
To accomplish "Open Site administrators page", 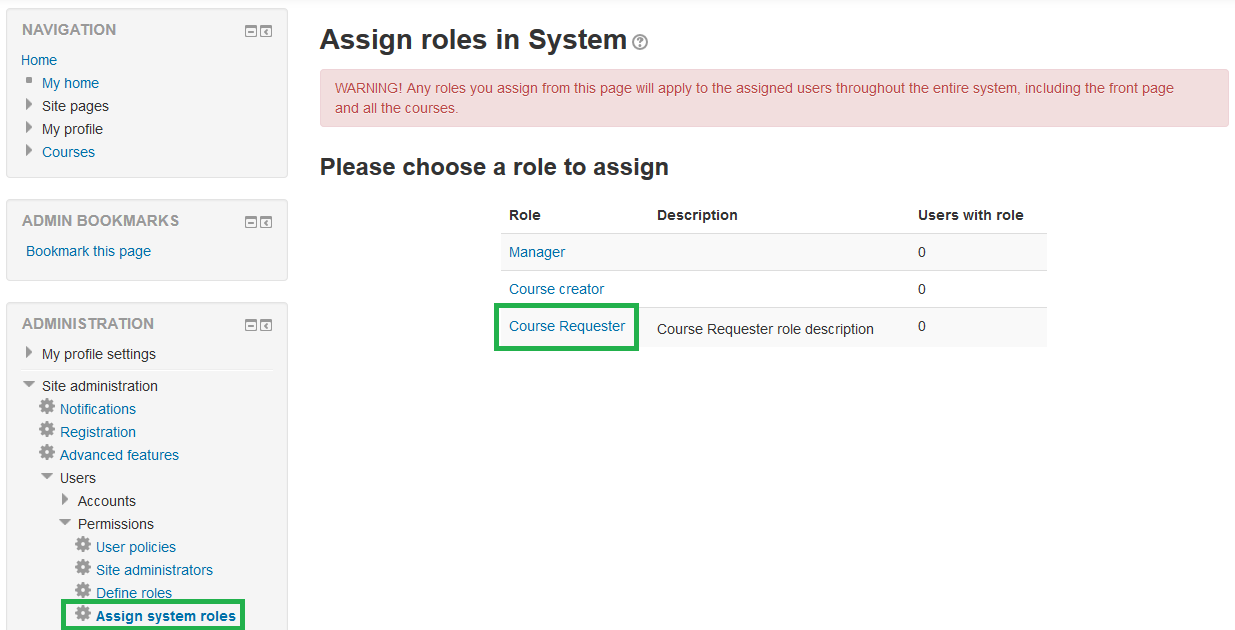I will point(154,570).
